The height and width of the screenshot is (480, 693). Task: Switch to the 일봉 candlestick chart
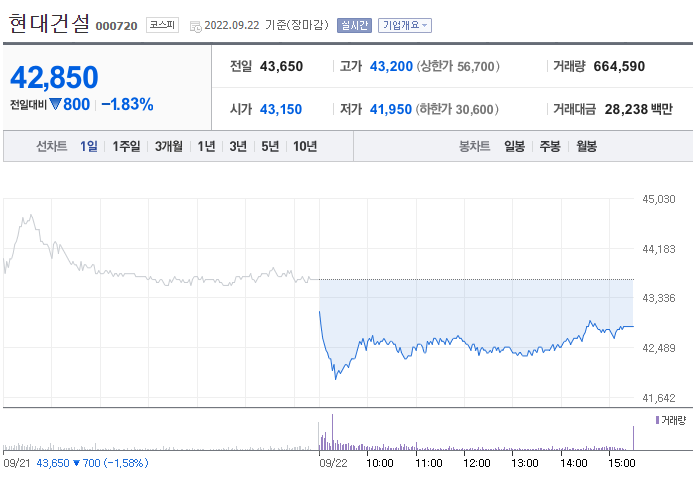[514, 146]
